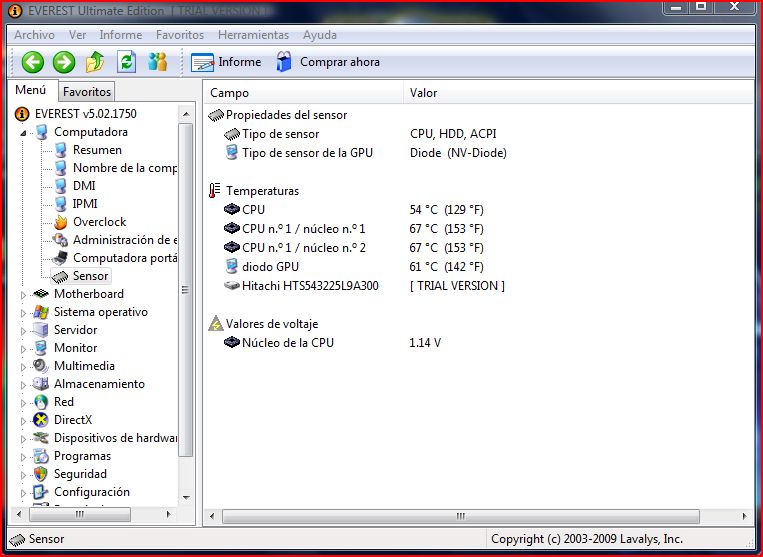
Task: Open the Favoritos menu
Action: [180, 35]
